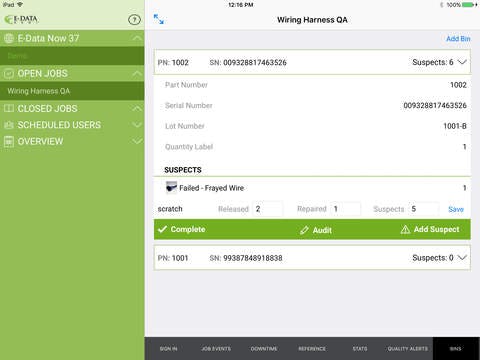Click the PN: 1001 bin header text
The image size is (480, 360).
(173, 258)
